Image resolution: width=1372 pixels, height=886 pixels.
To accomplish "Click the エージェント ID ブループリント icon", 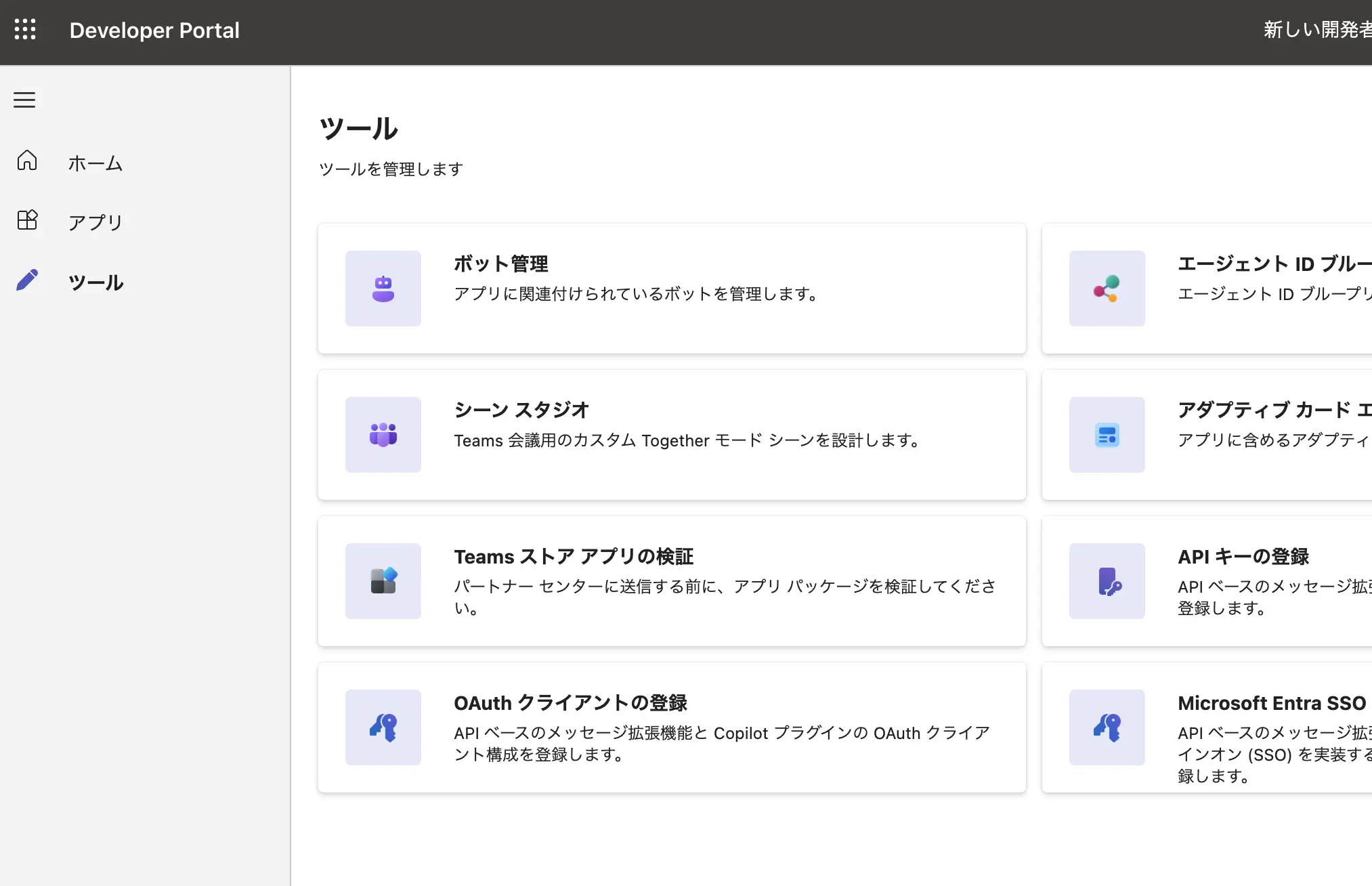I will 1107,289.
